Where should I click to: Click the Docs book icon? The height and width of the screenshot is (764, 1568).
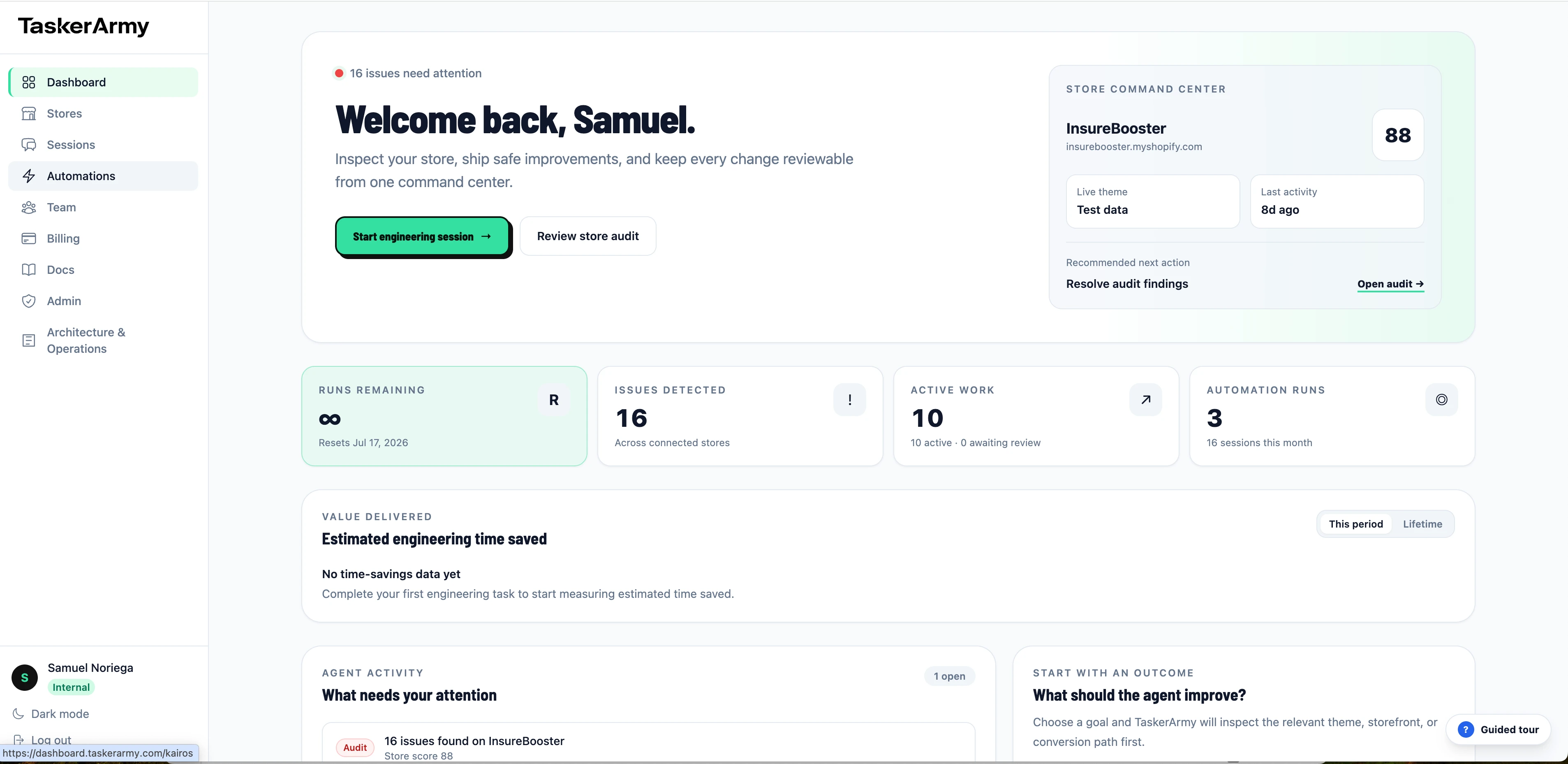coord(29,270)
